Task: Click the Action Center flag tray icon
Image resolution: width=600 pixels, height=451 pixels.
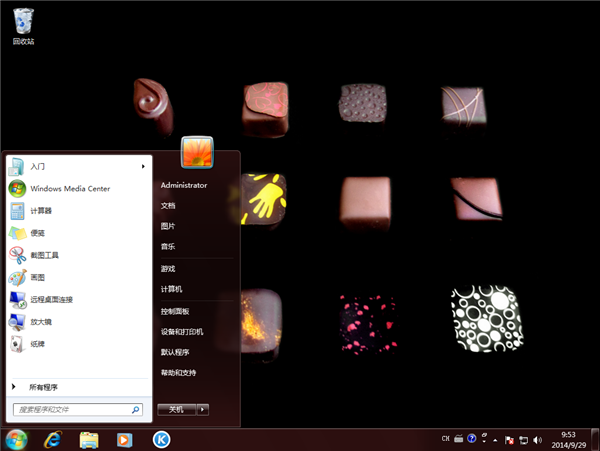Action: (x=509, y=439)
